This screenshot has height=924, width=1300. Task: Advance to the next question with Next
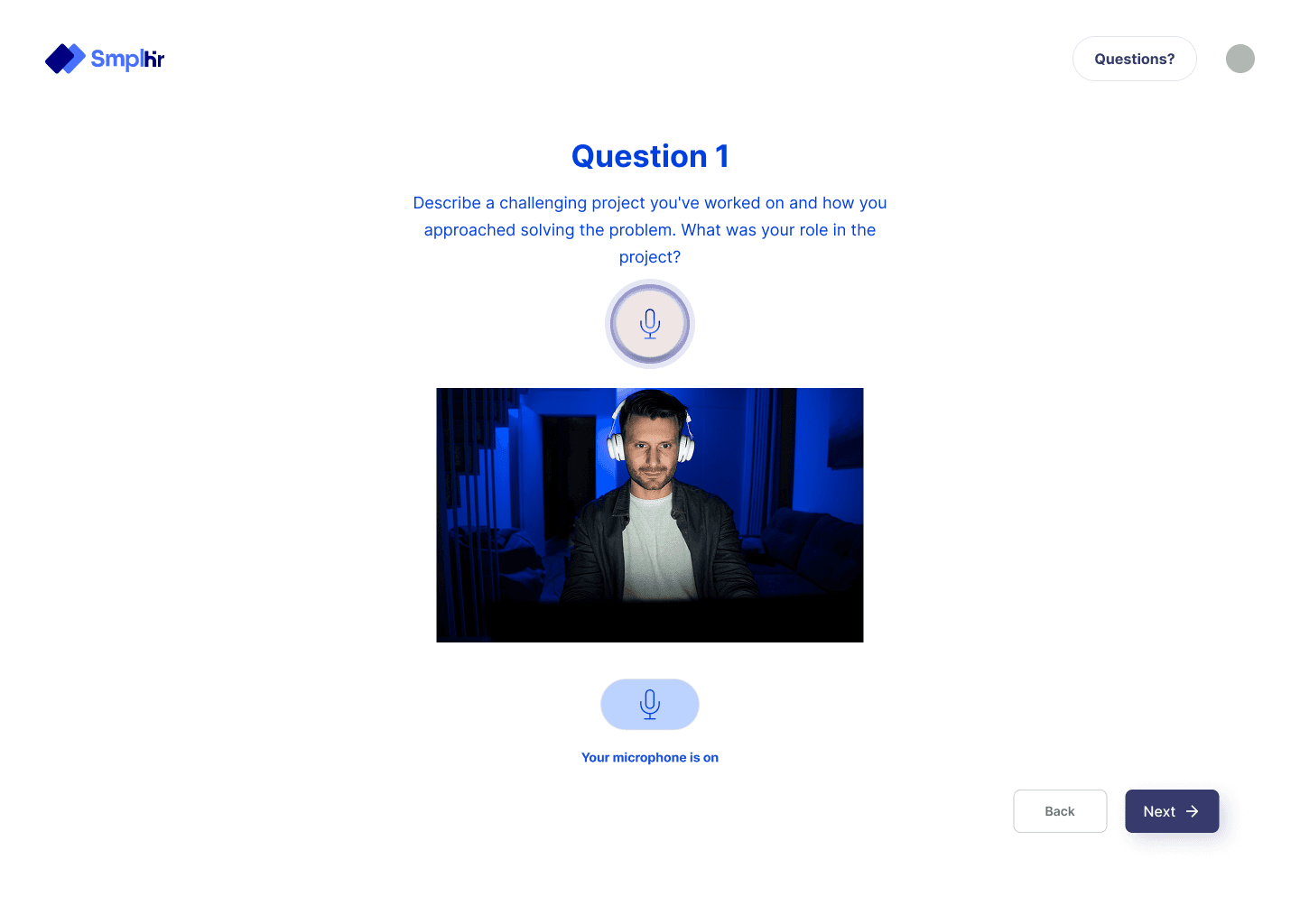[1171, 811]
